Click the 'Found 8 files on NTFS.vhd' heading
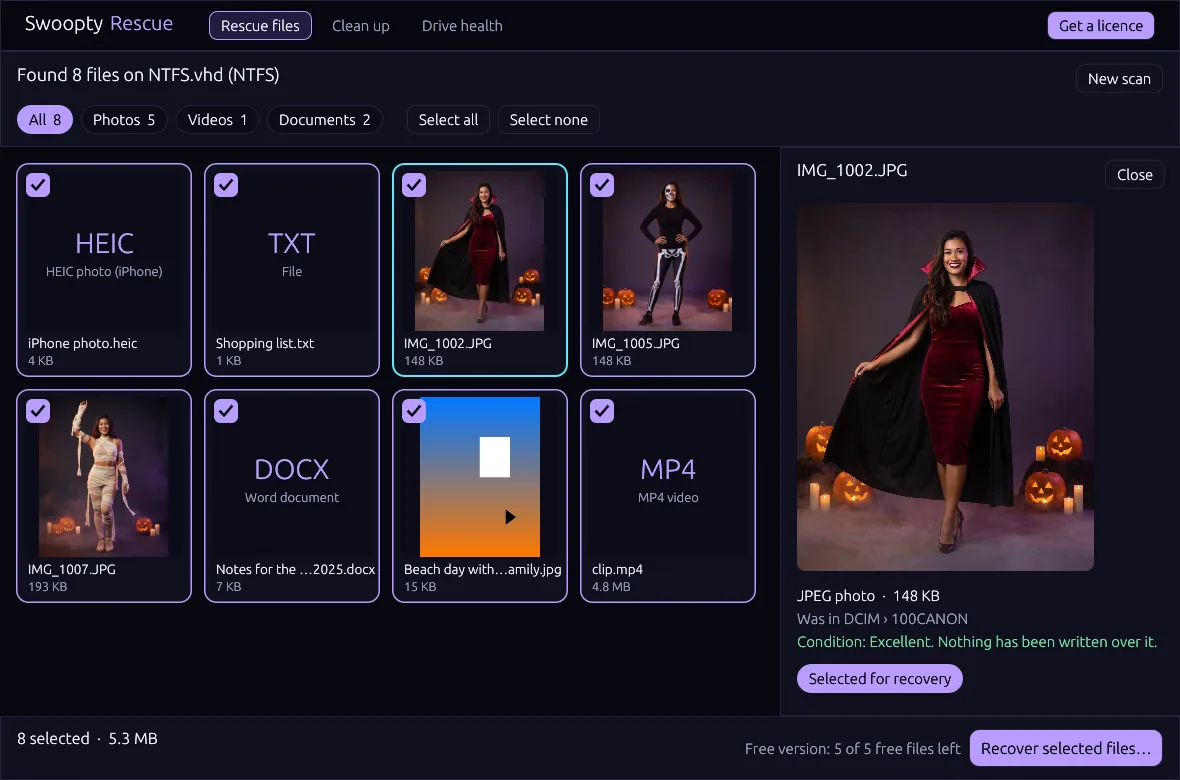Viewport: 1180px width, 780px height. tap(148, 75)
